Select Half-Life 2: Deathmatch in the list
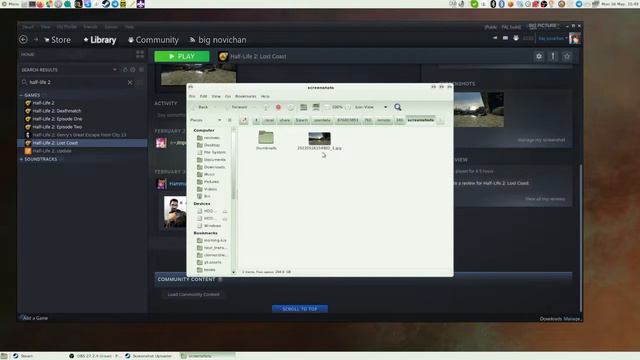Image resolution: width=640 pixels, height=360 pixels. 57,111
